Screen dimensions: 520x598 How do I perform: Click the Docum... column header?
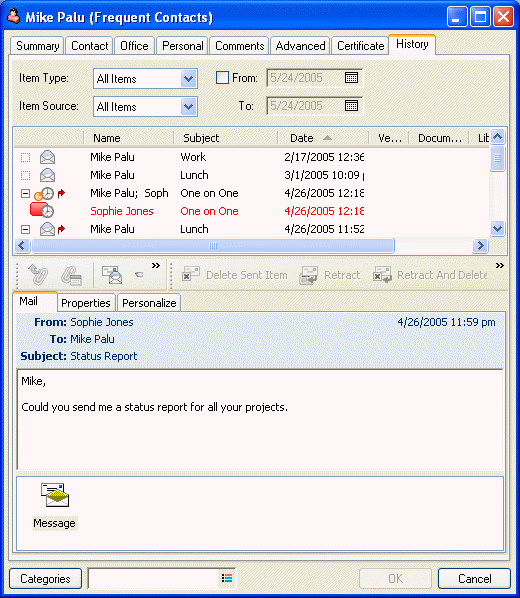click(440, 138)
